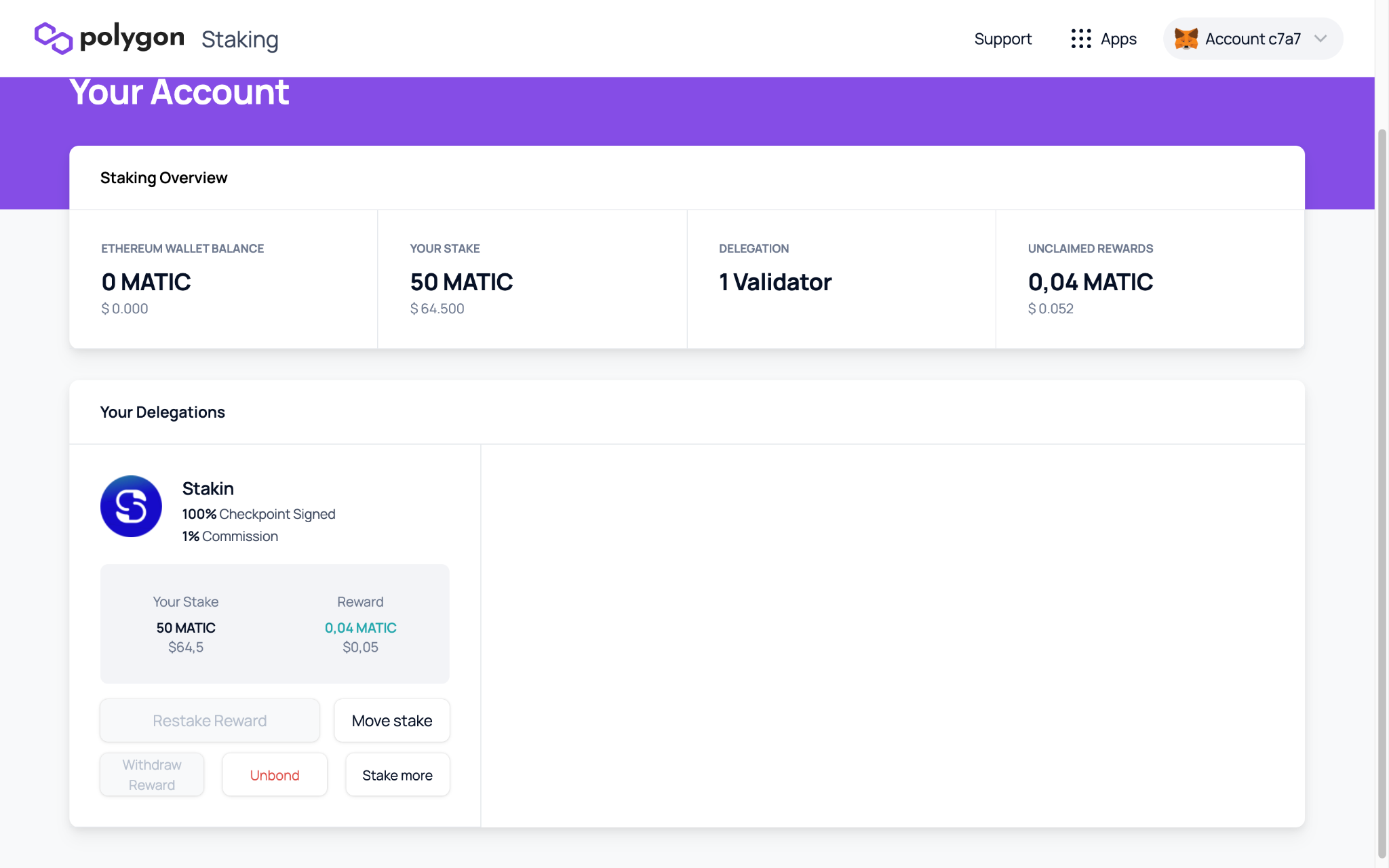The width and height of the screenshot is (1389, 868).
Task: Click the MetaMask fox account icon
Action: coord(1186,39)
